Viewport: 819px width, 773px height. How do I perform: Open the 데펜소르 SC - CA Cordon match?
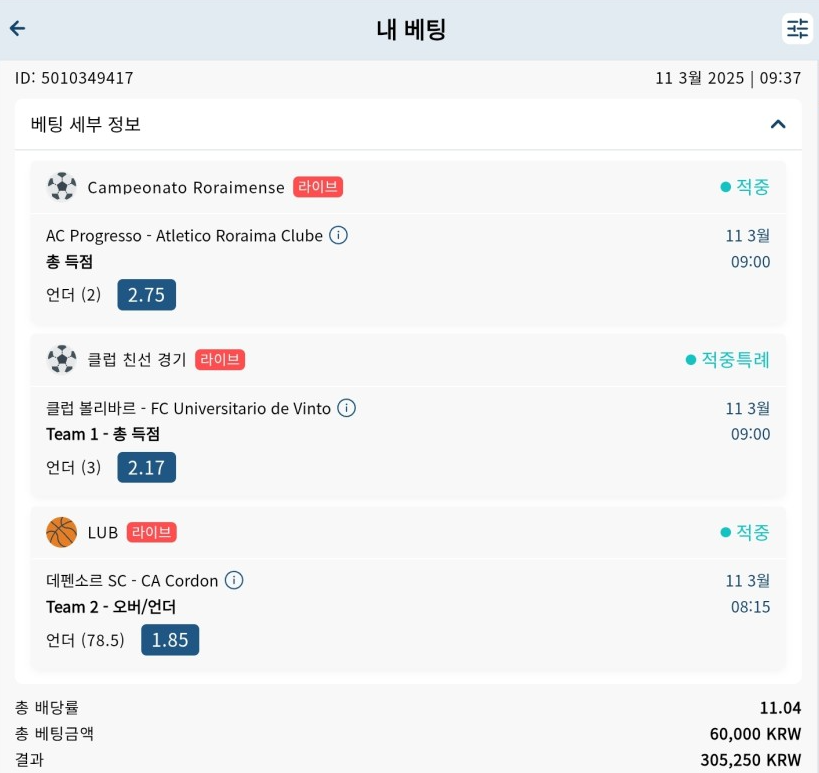132,581
